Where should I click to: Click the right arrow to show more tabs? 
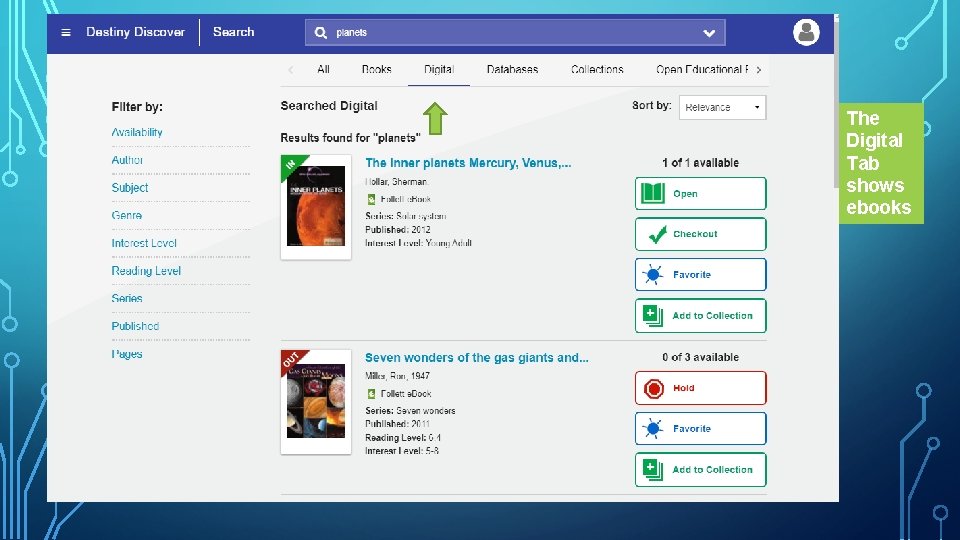coord(759,70)
